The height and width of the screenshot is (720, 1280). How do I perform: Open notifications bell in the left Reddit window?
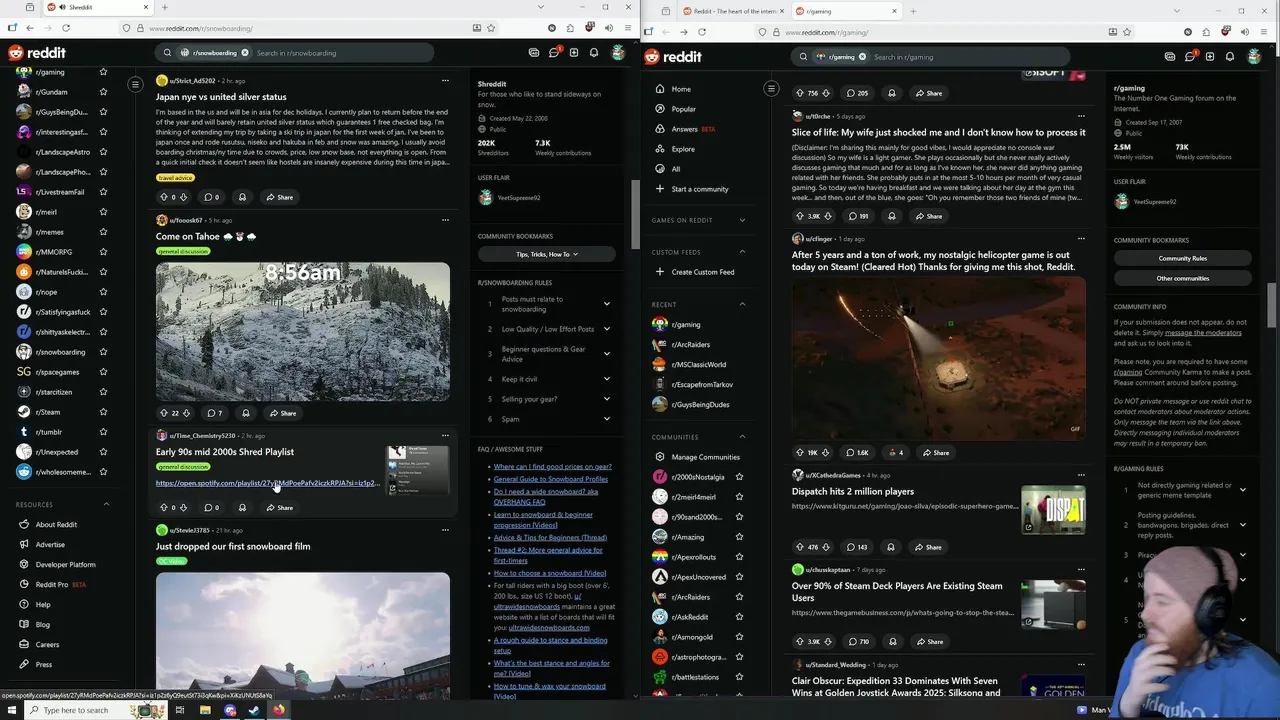(594, 52)
